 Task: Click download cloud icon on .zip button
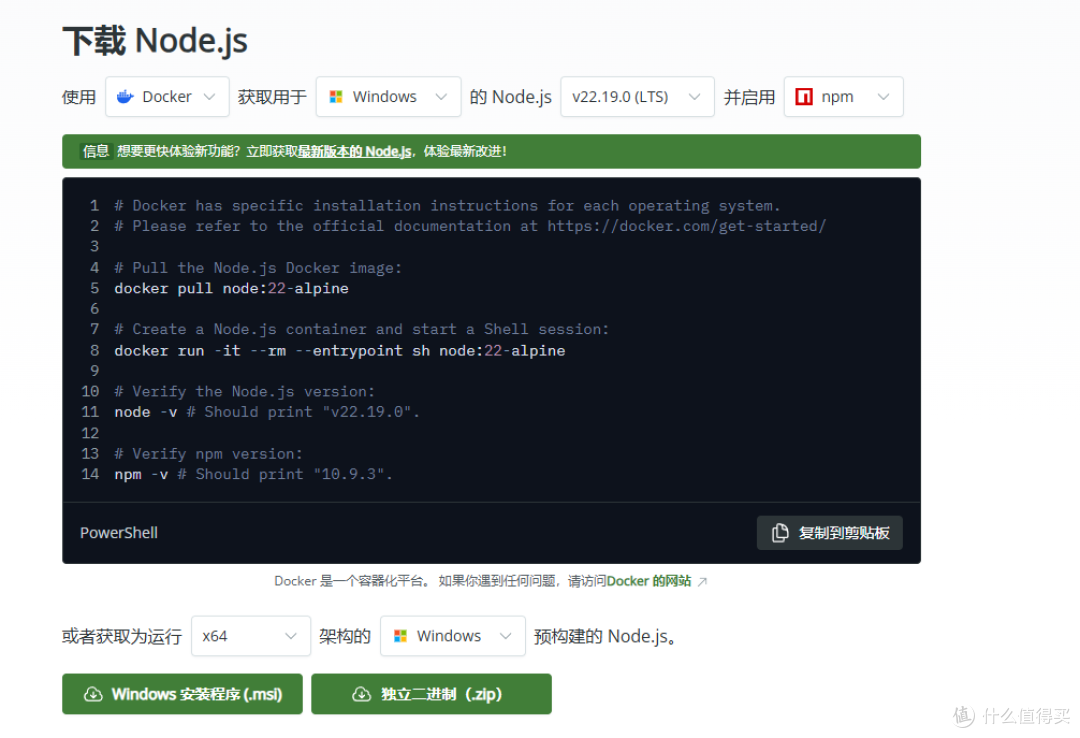[362, 694]
